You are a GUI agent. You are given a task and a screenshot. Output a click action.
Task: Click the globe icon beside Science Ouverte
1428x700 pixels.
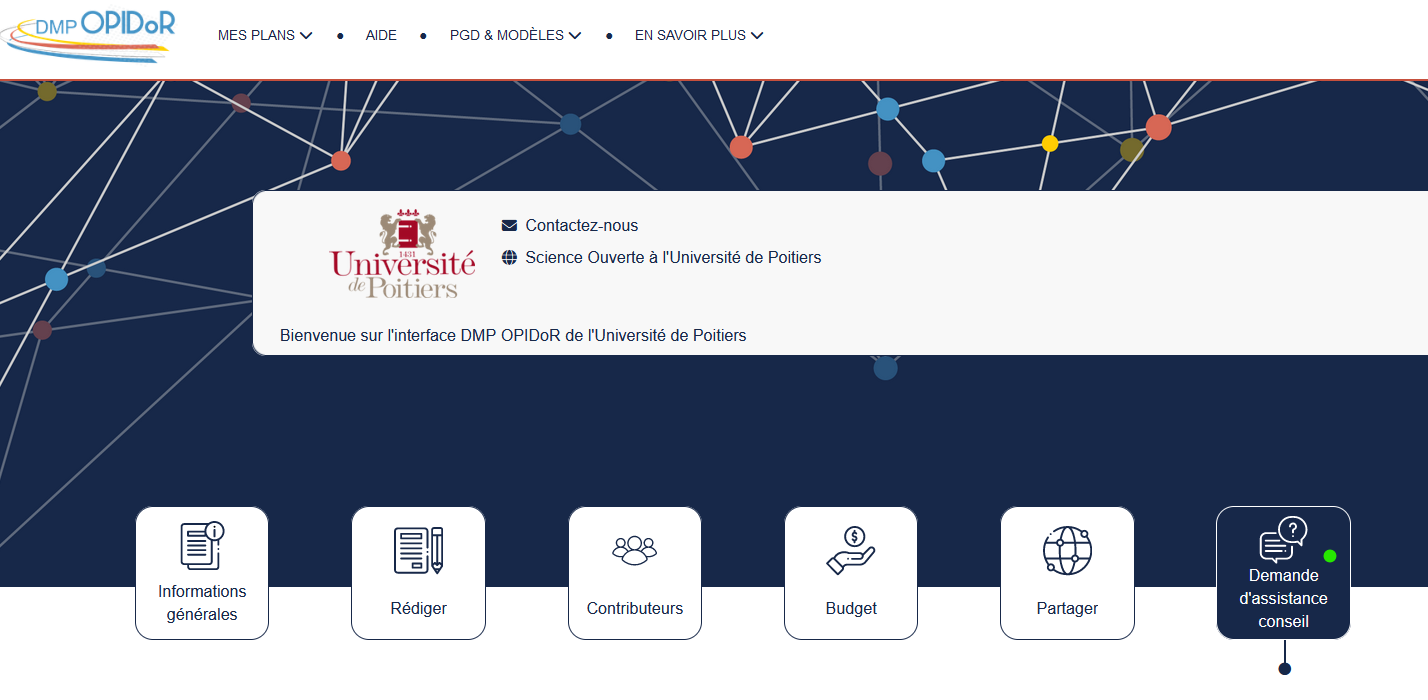coord(509,258)
